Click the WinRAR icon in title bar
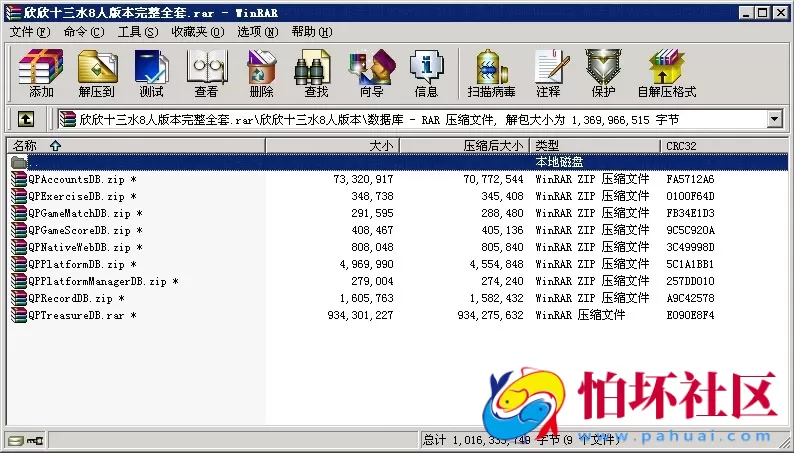The height and width of the screenshot is (453, 794). [x=13, y=13]
